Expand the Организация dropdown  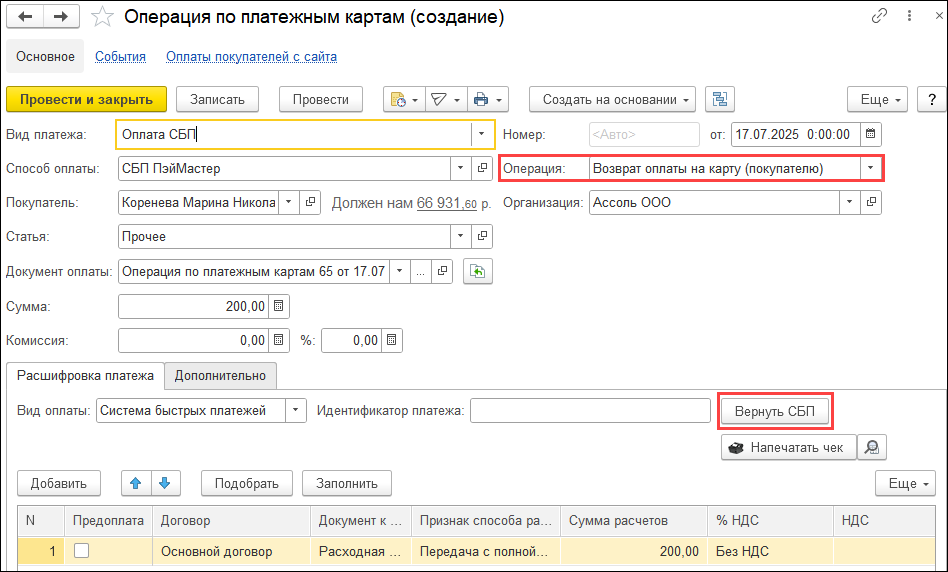pyautogui.click(x=849, y=202)
